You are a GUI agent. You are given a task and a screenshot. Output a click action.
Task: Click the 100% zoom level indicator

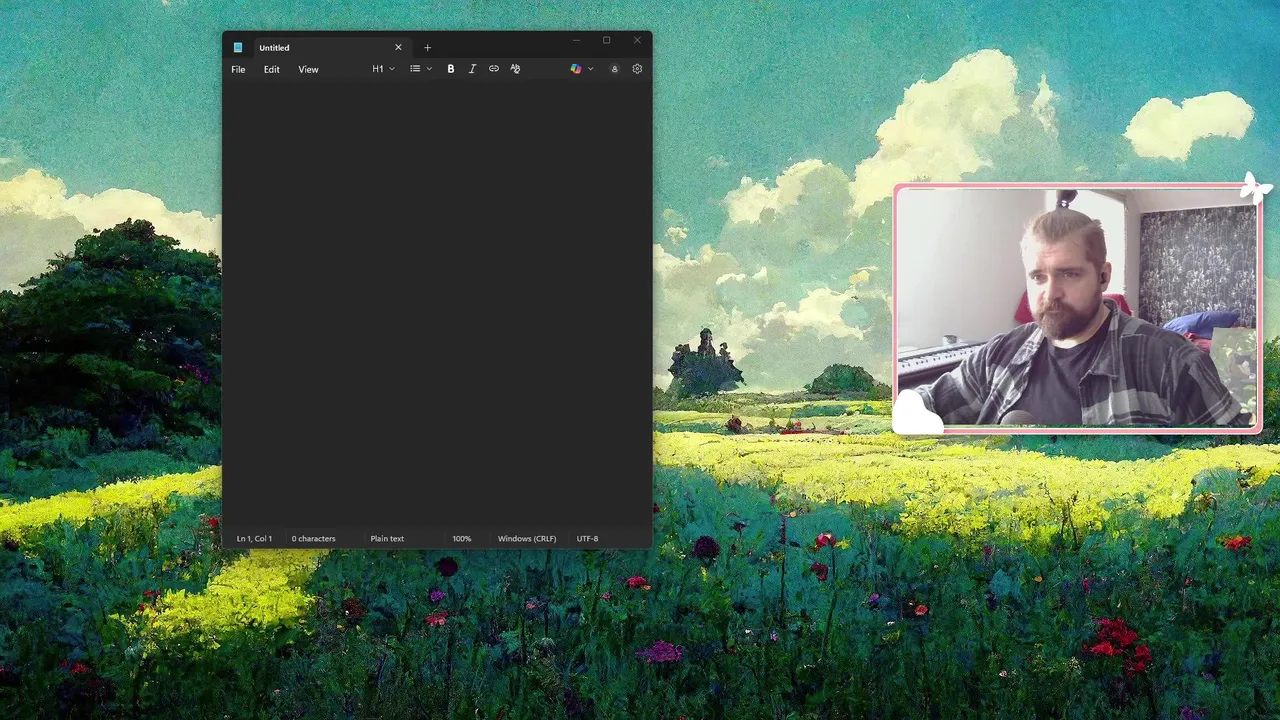(461, 539)
